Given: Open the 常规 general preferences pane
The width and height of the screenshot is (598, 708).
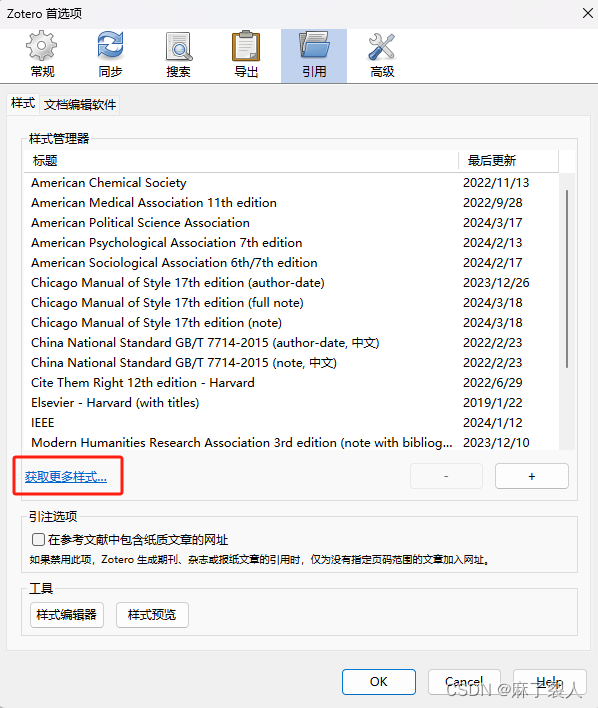Looking at the screenshot, I should (42, 55).
